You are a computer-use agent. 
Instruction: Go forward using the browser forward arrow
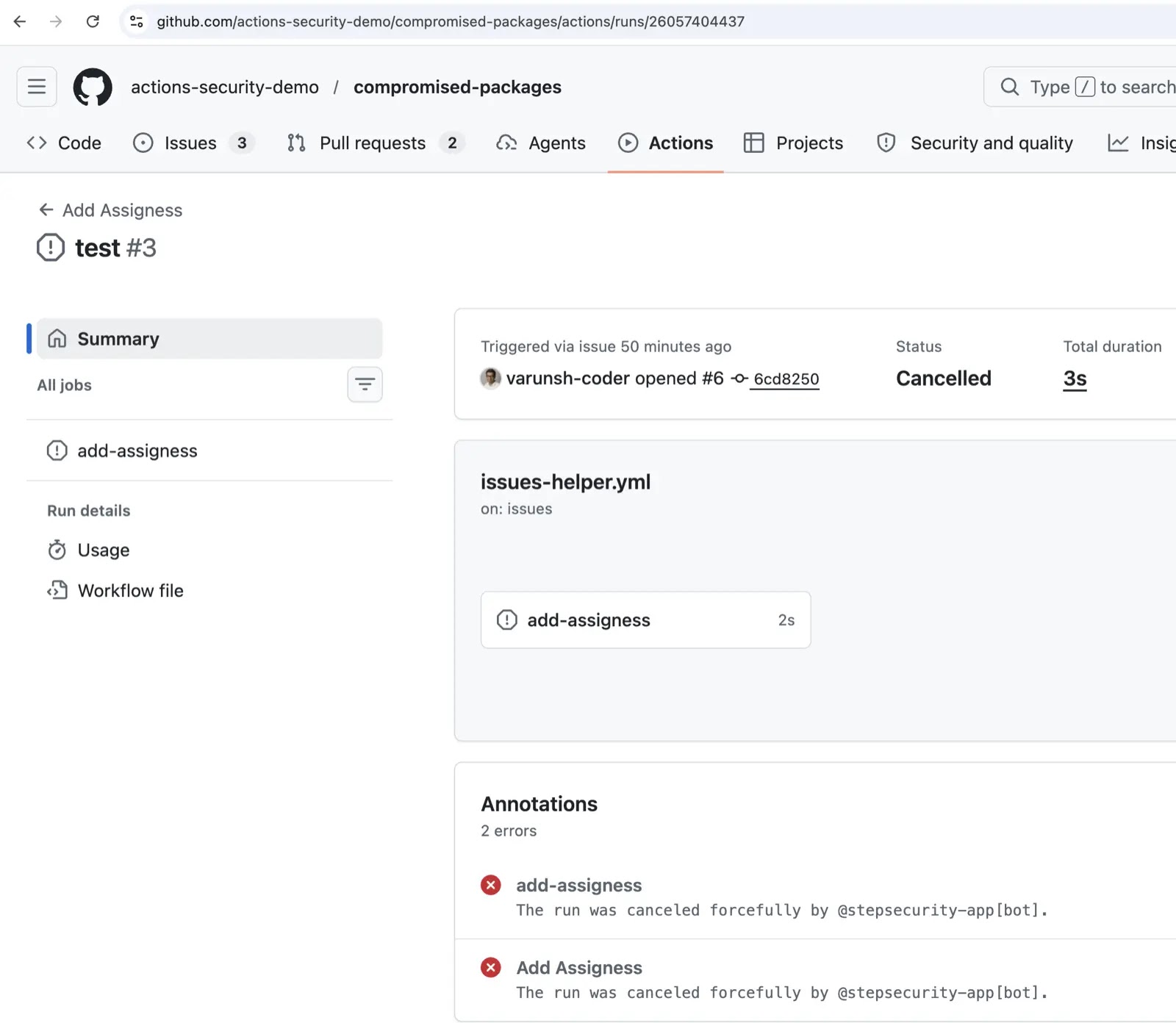[x=56, y=21]
